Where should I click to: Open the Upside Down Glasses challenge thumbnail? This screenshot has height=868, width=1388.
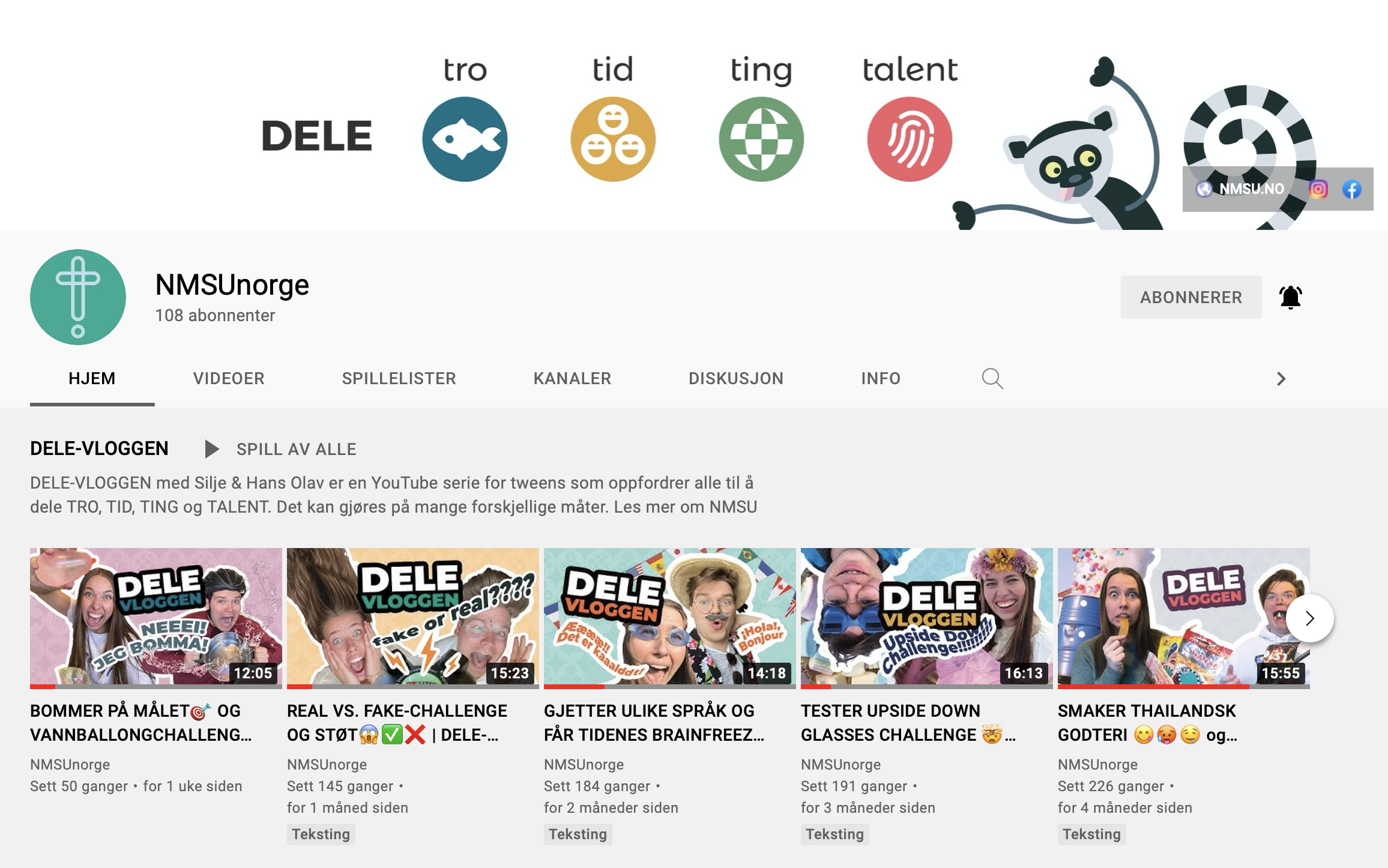click(927, 617)
